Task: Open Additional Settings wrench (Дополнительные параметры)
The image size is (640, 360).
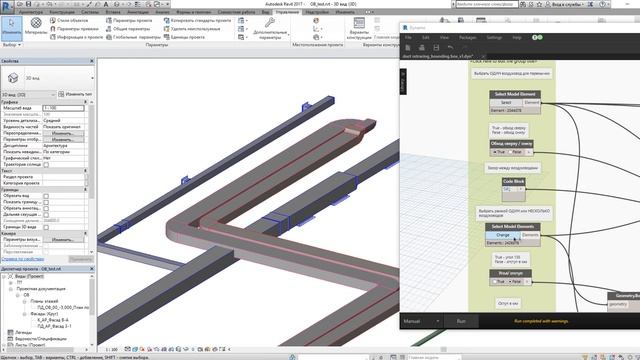Action: click(x=270, y=28)
